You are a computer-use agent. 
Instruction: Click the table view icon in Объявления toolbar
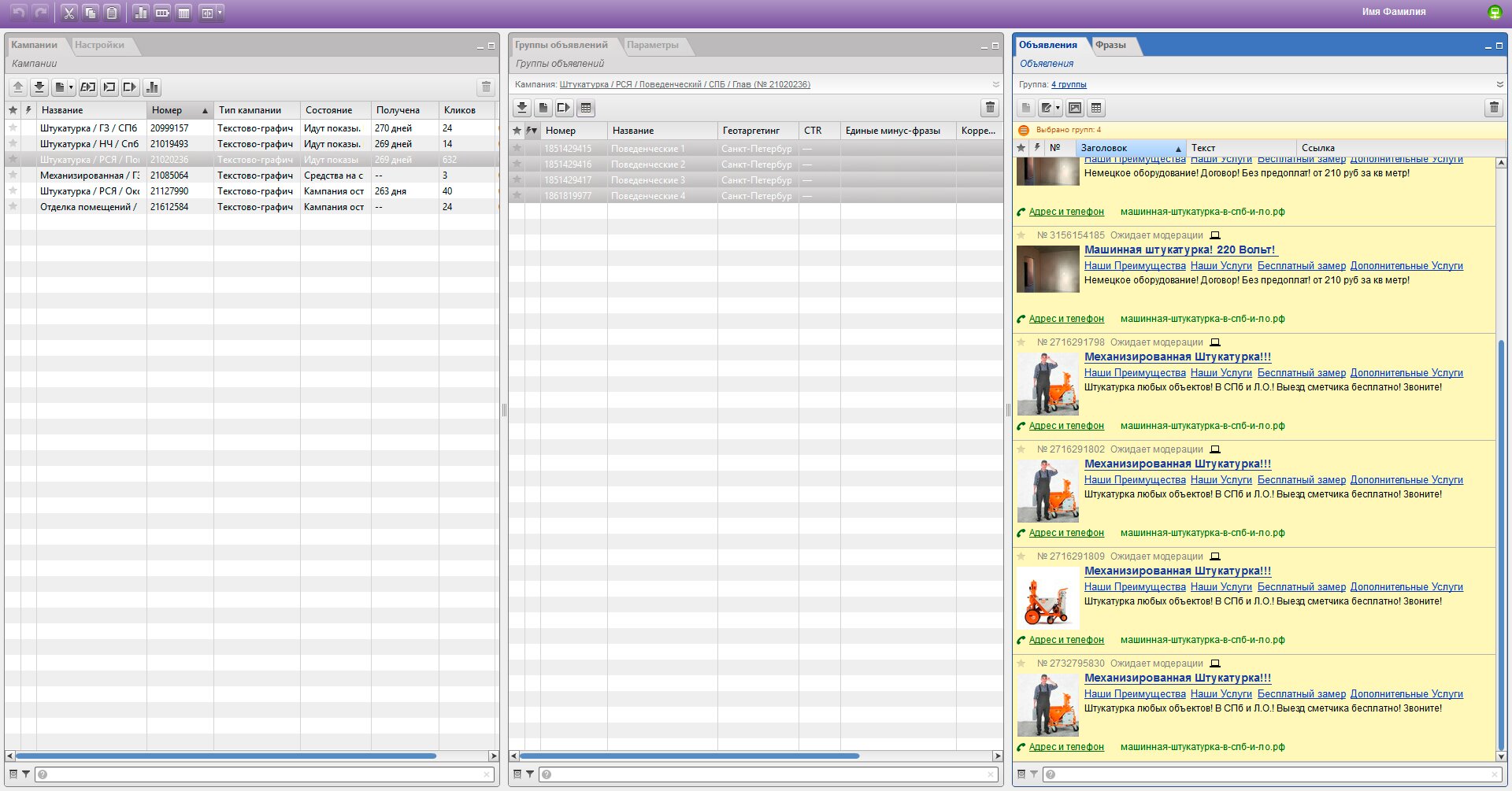[x=1096, y=108]
